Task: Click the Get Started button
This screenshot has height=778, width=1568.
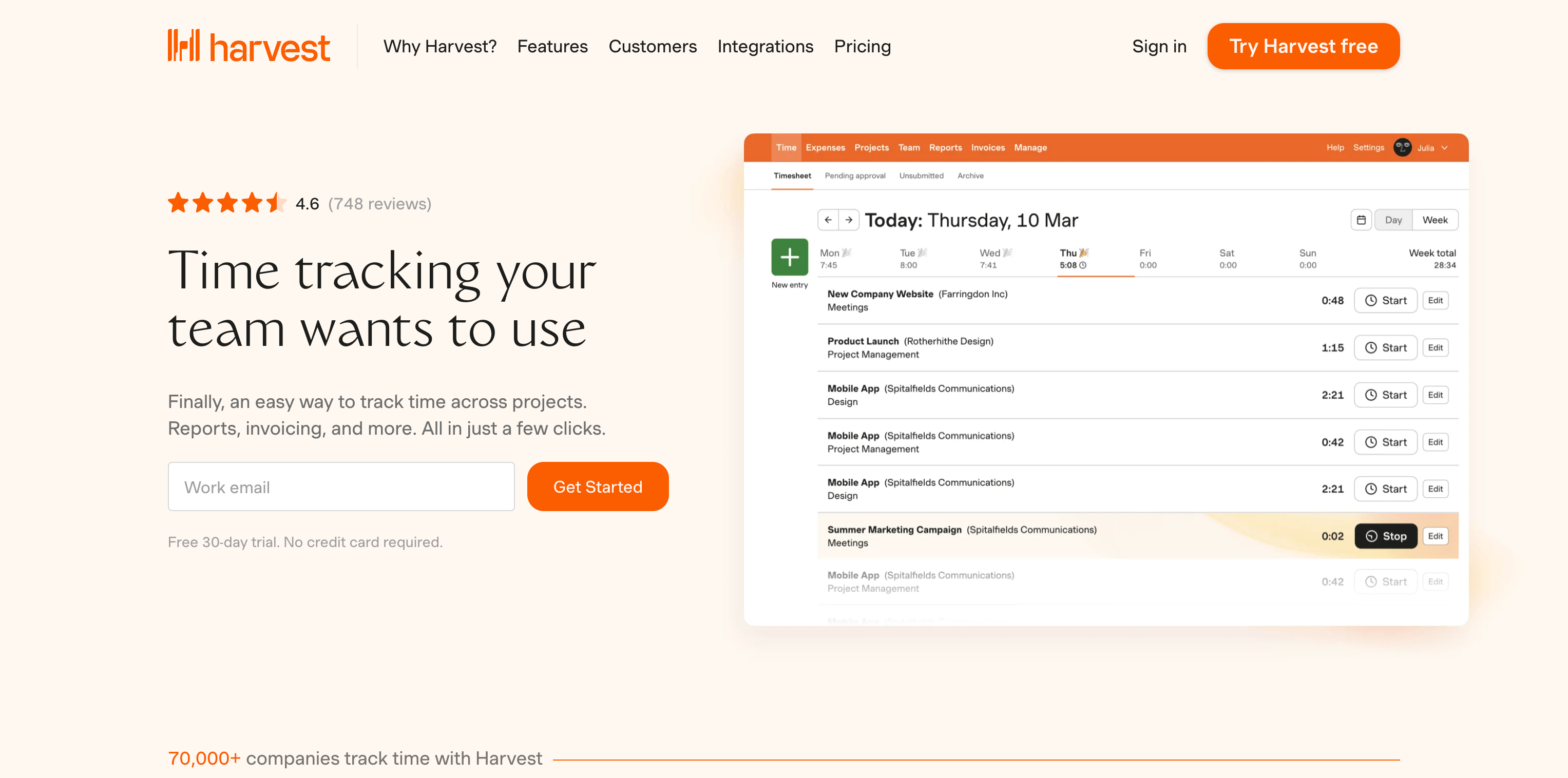Action: [x=597, y=486]
